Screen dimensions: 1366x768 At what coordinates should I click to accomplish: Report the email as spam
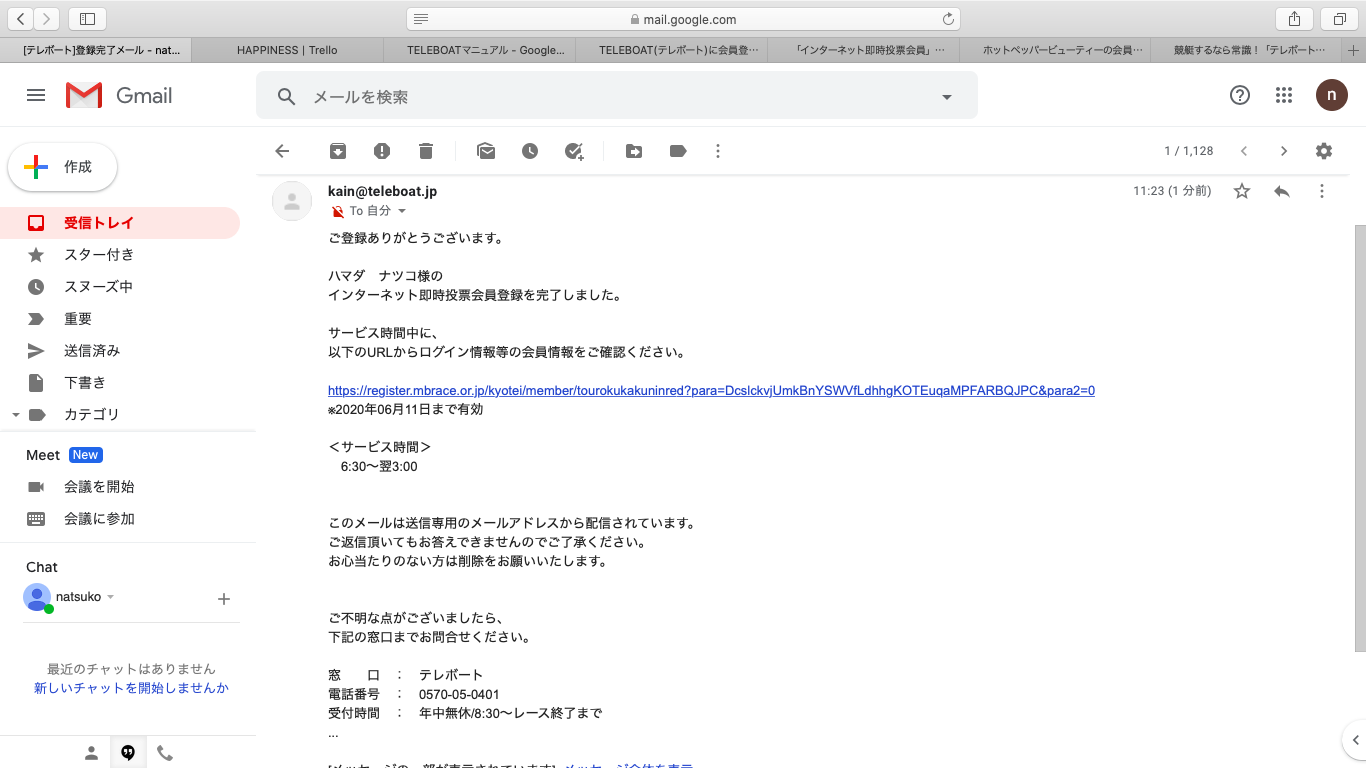[x=382, y=151]
